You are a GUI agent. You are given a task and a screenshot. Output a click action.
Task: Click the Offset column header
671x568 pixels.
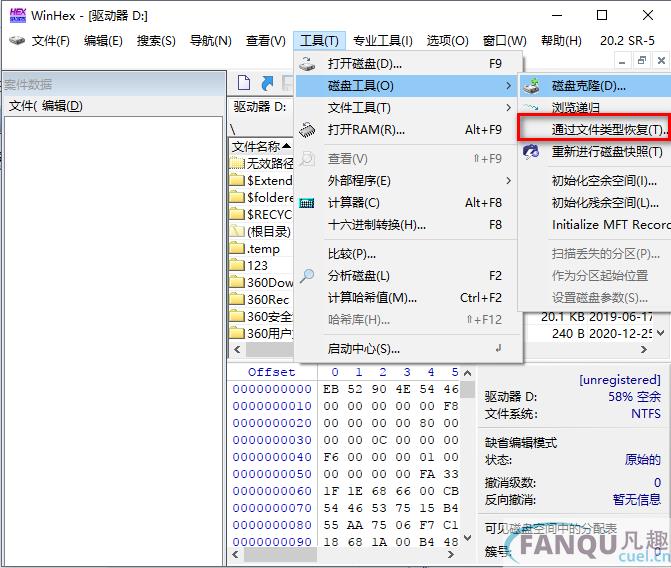point(271,372)
